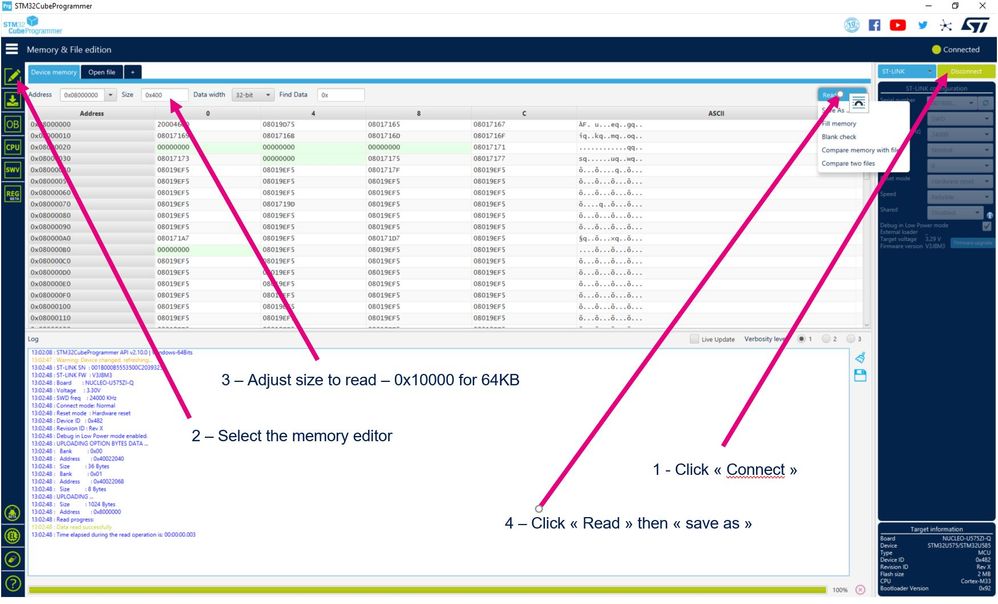
Task: Click cell 080171A7 in row 0x080000A0
Action: (173, 238)
